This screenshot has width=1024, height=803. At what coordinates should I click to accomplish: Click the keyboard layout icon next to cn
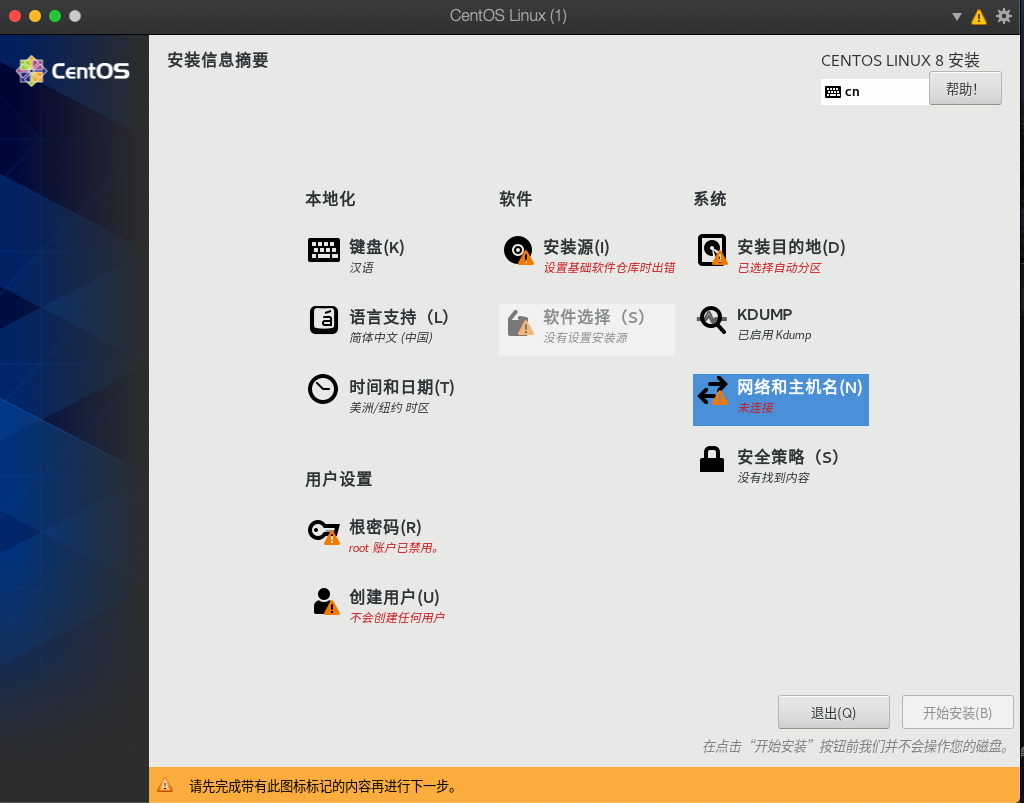(833, 92)
